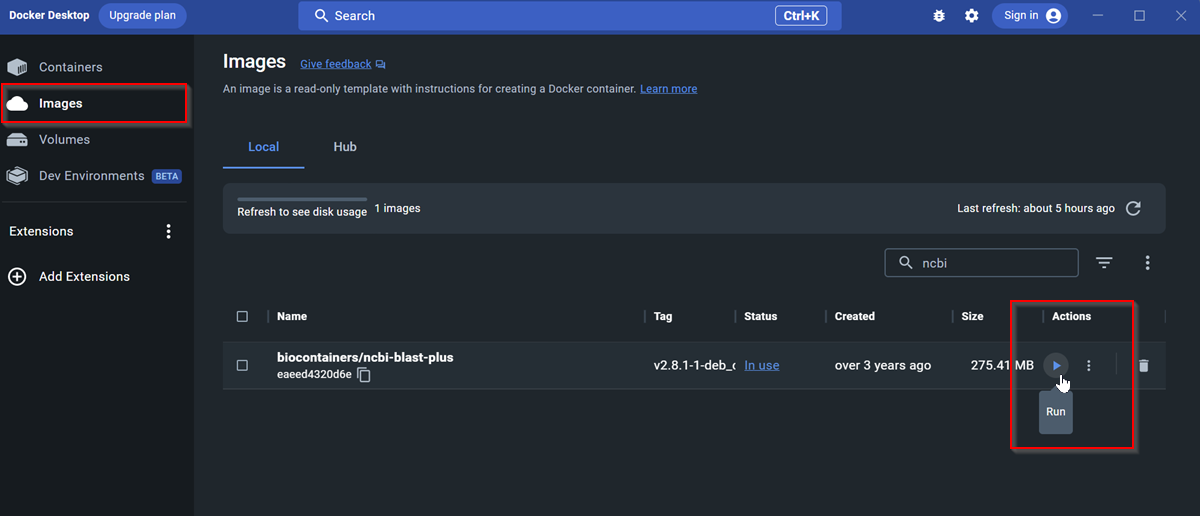The width and height of the screenshot is (1200, 516).
Task: Open the Containers section
Action: (70, 67)
